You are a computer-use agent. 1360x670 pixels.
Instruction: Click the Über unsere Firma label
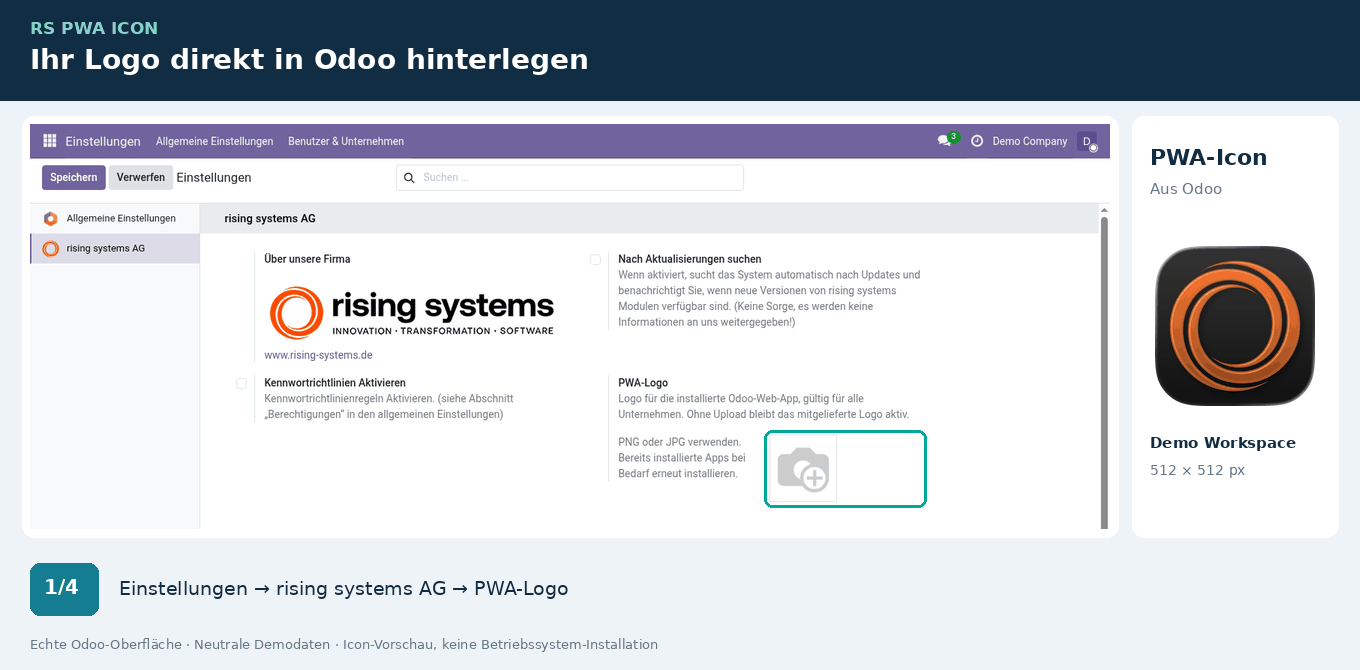pyautogui.click(x=307, y=259)
